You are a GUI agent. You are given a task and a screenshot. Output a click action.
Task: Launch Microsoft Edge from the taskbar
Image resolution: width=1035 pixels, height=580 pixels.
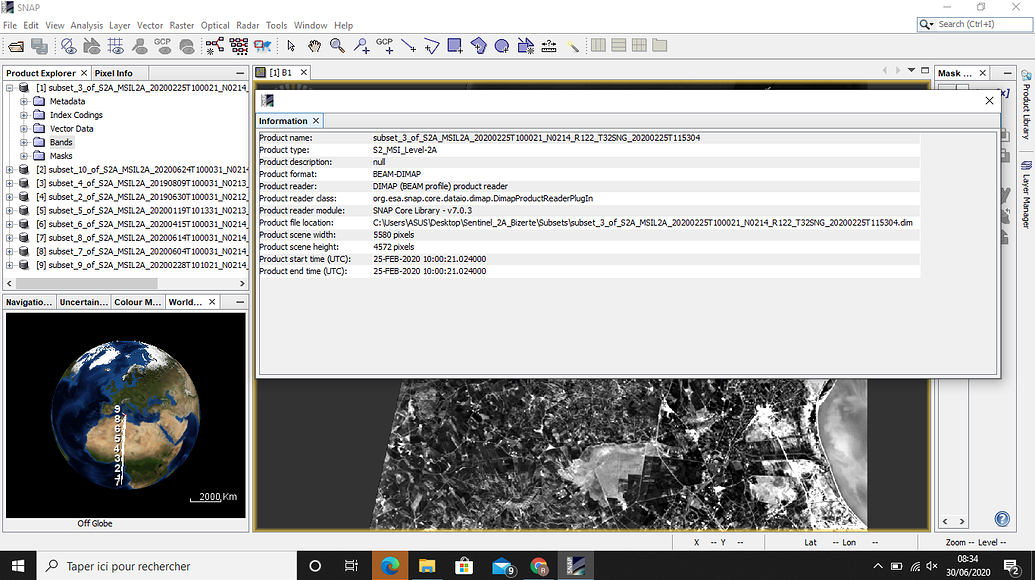[x=390, y=564]
